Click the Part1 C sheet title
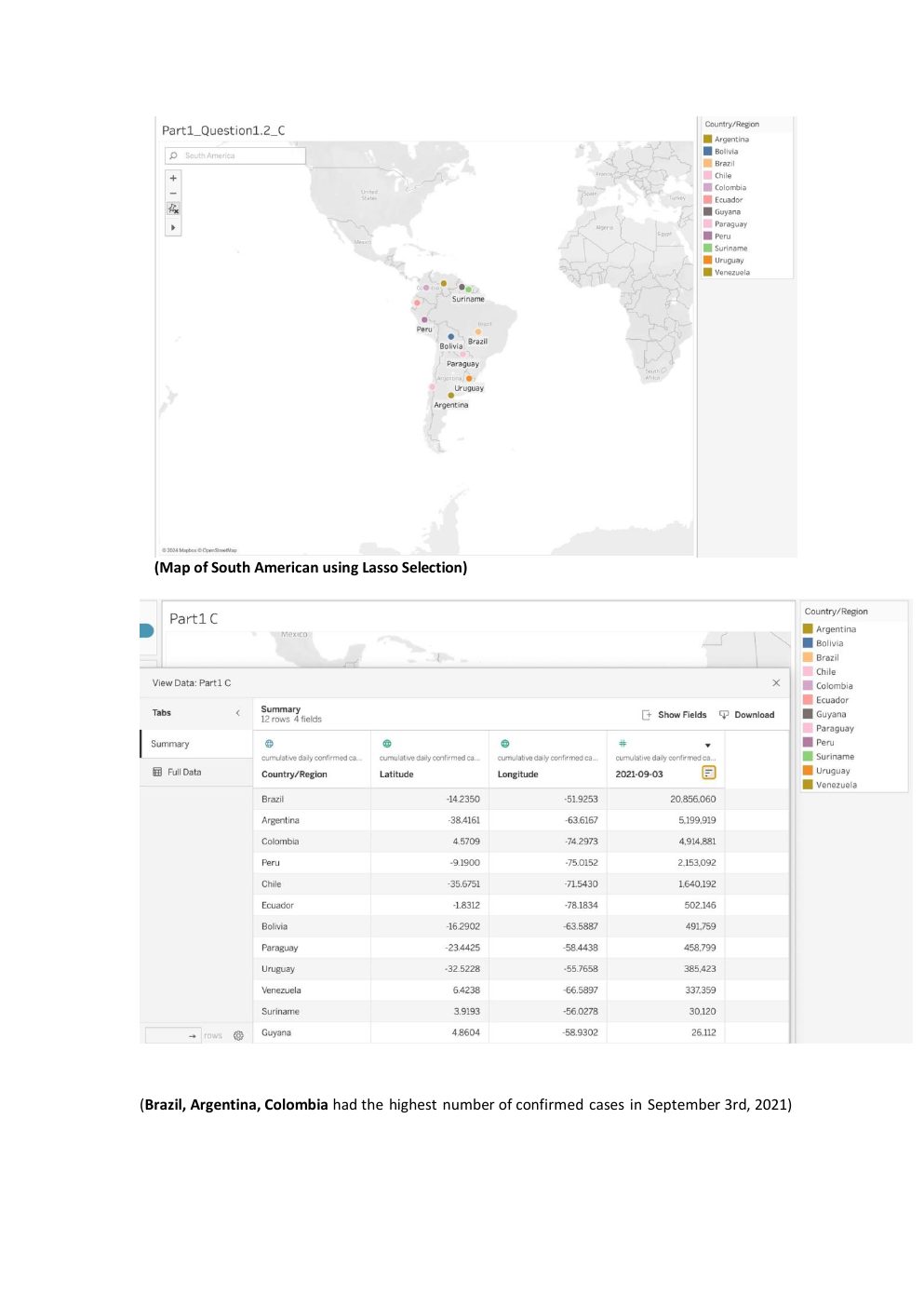The image size is (924, 1307). click(194, 619)
